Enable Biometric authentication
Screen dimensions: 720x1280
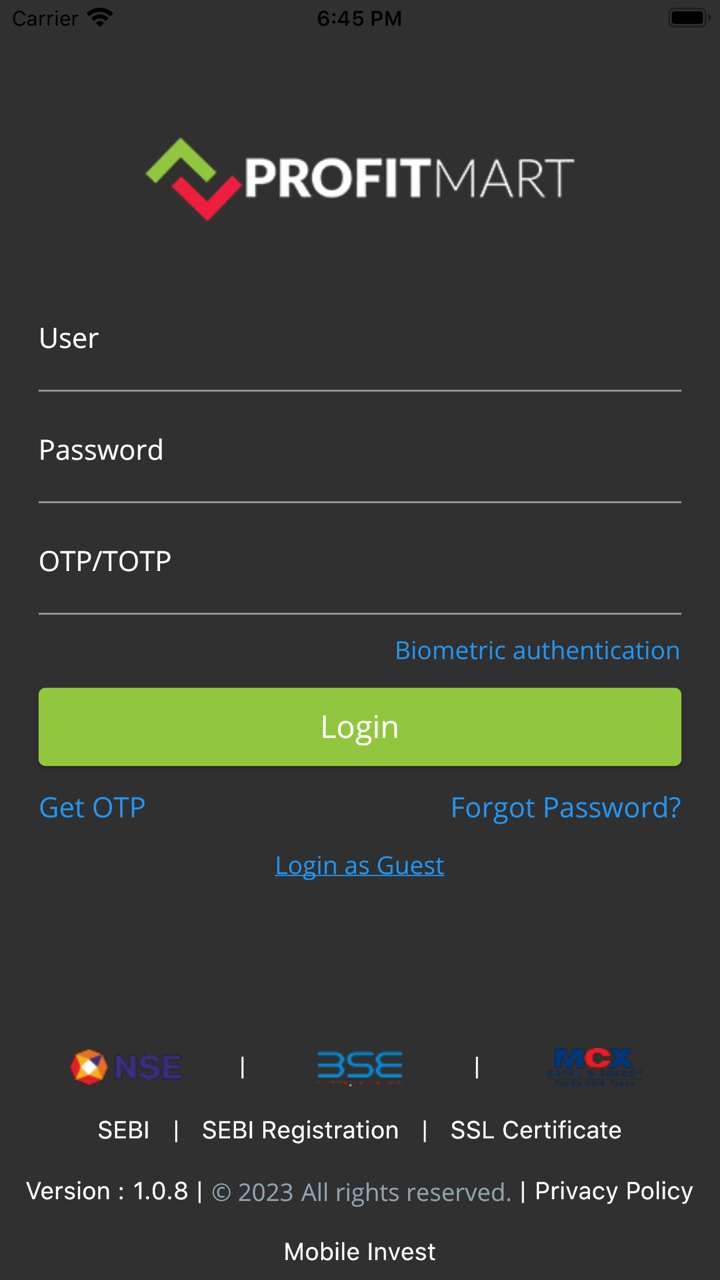tap(537, 651)
